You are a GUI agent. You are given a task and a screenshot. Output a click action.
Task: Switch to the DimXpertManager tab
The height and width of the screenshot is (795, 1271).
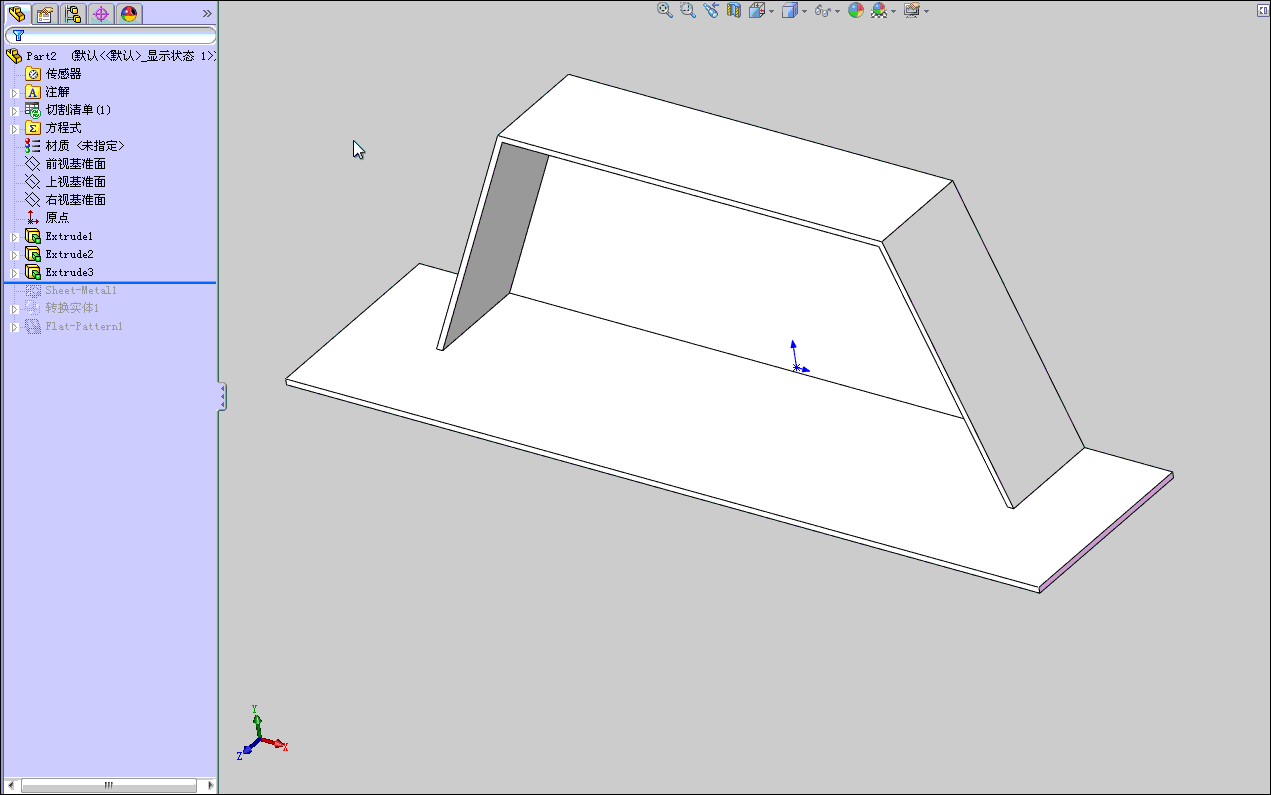(101, 14)
